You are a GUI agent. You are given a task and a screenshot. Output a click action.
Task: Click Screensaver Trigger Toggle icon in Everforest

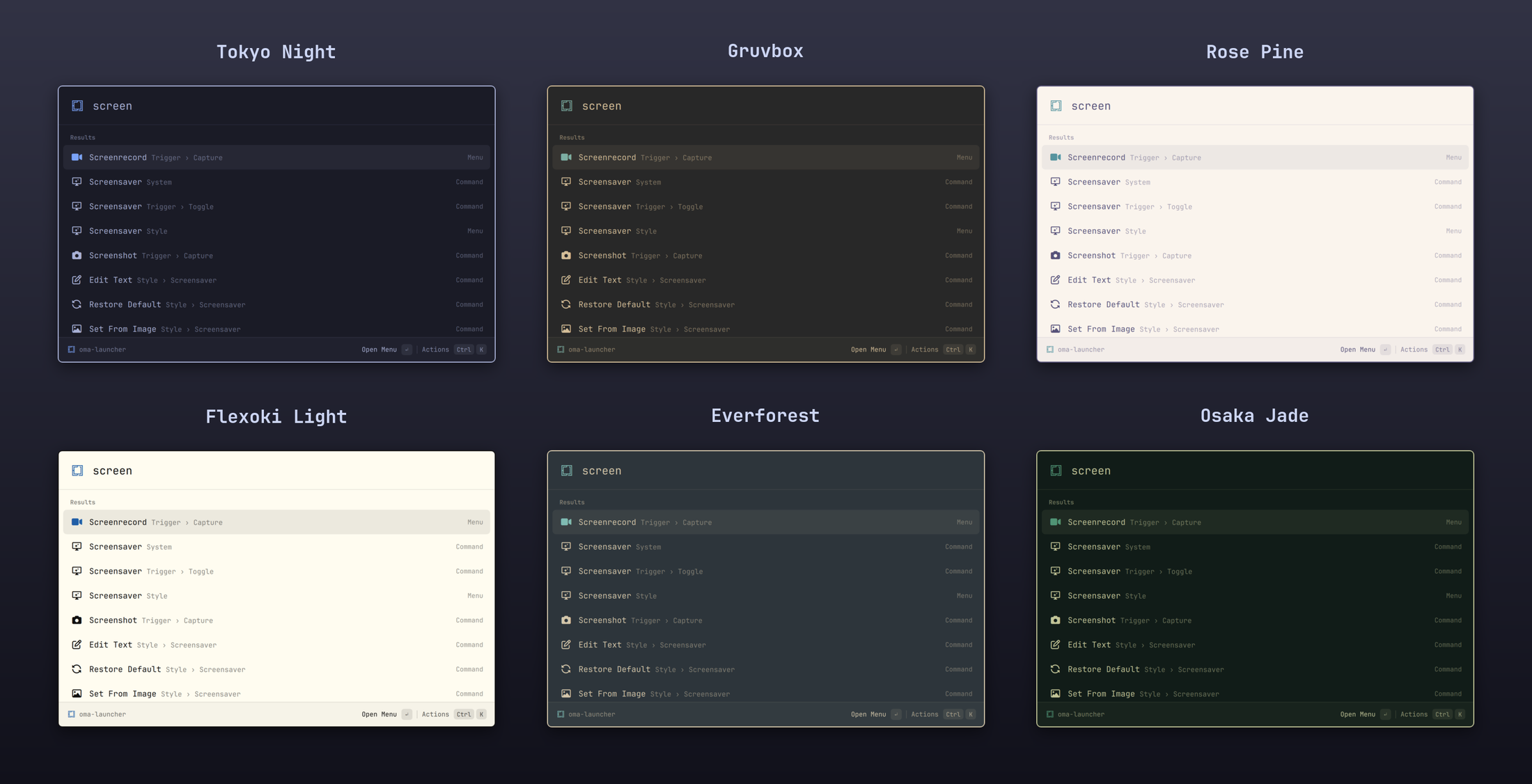[x=566, y=571]
